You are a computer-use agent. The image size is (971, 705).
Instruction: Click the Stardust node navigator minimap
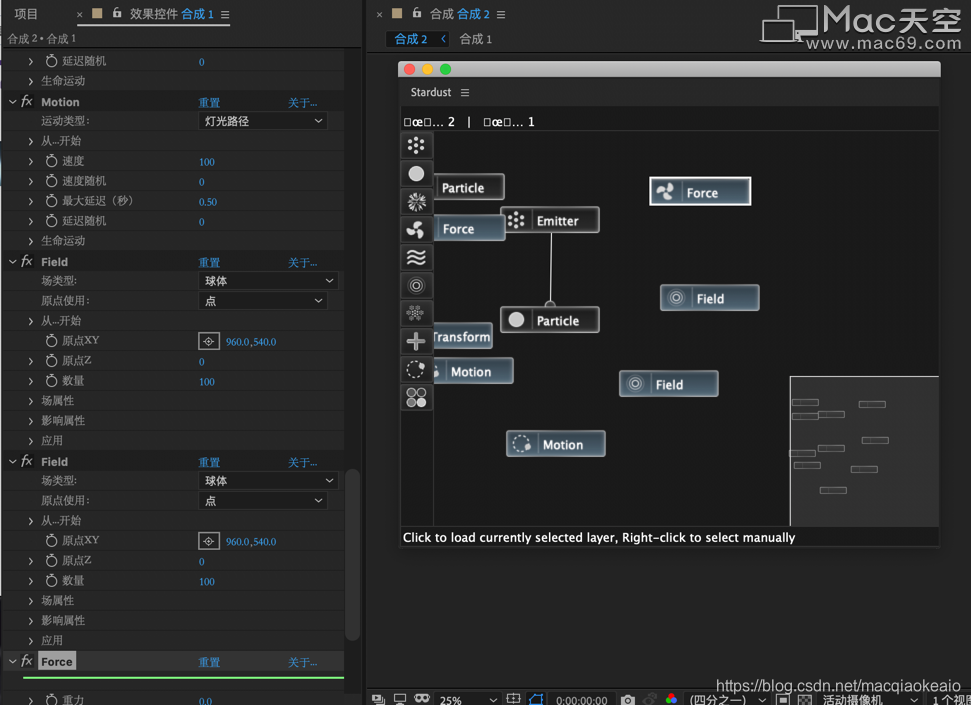(x=864, y=451)
